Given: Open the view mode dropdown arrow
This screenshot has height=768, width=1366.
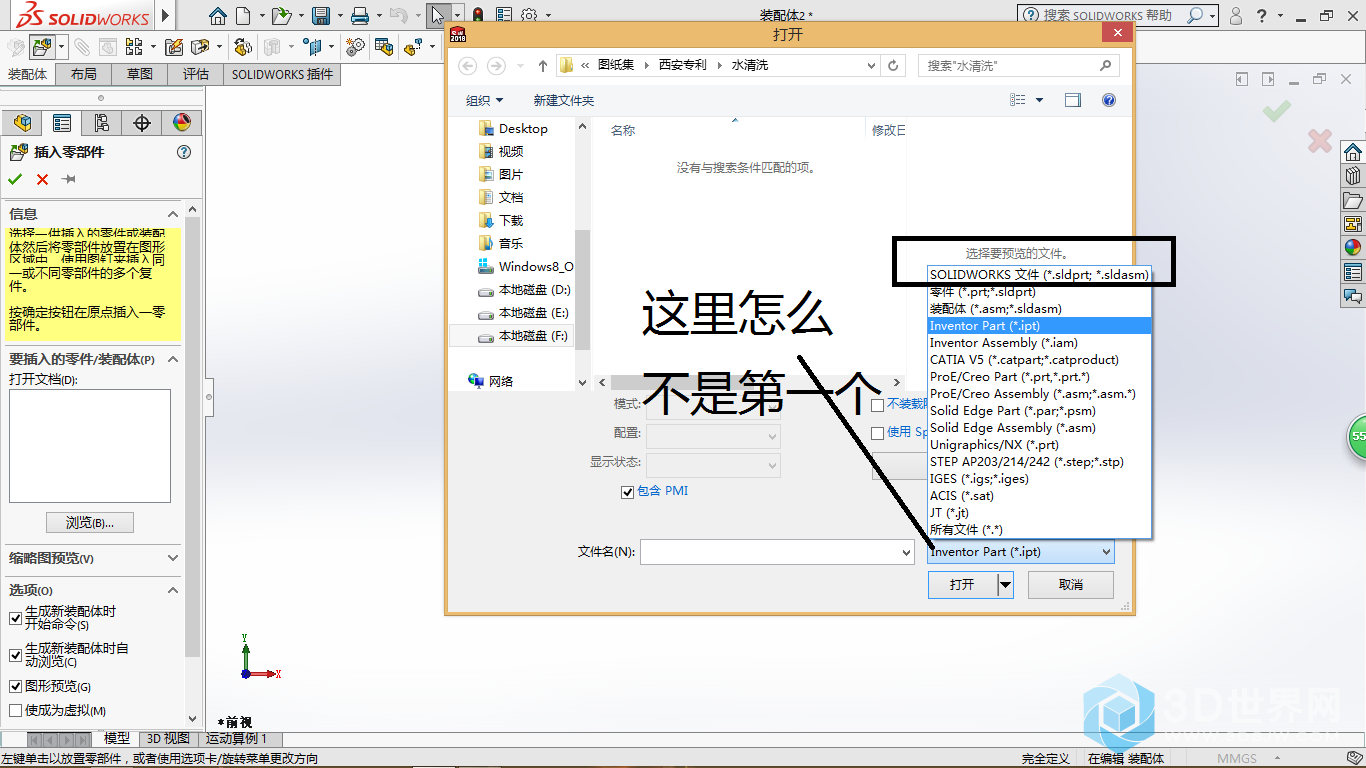Looking at the screenshot, I should pyautogui.click(x=1040, y=100).
